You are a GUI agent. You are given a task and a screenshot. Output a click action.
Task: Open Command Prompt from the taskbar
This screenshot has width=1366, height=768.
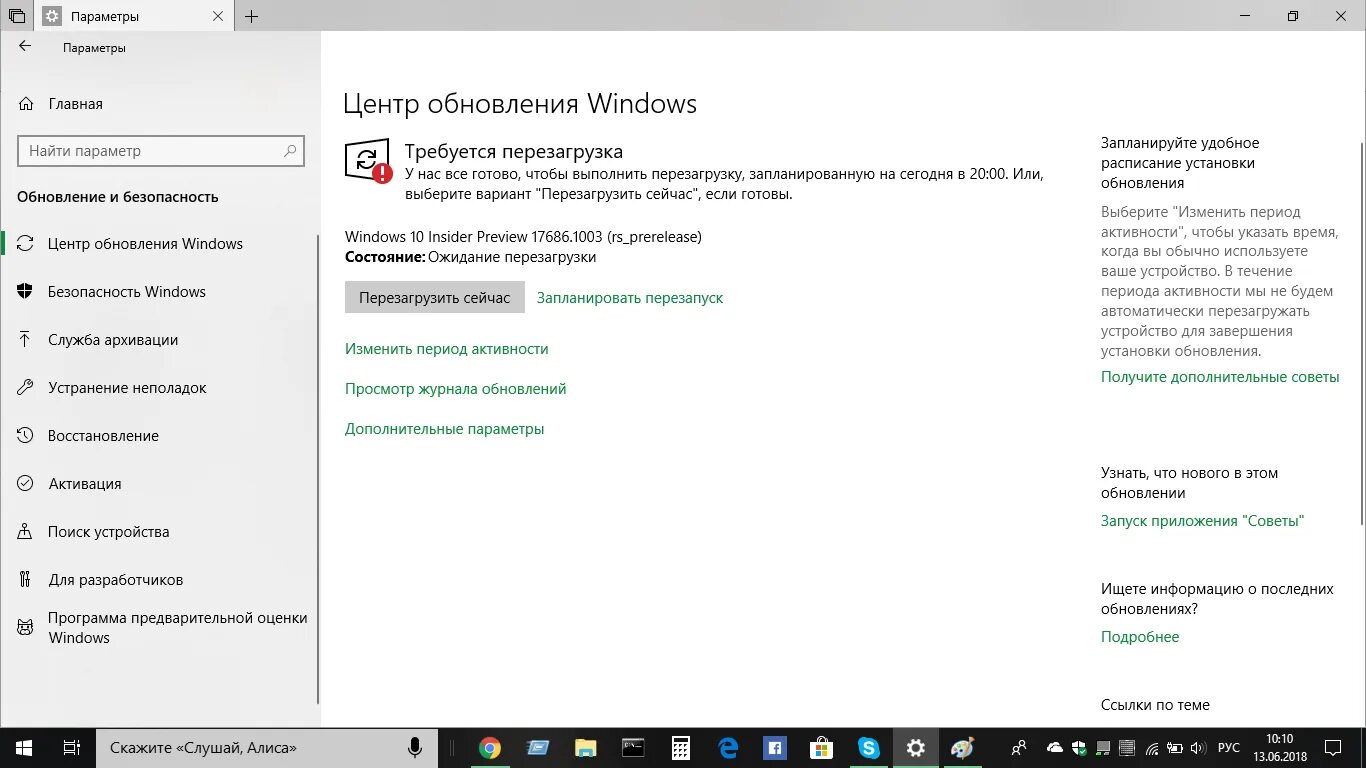(633, 748)
